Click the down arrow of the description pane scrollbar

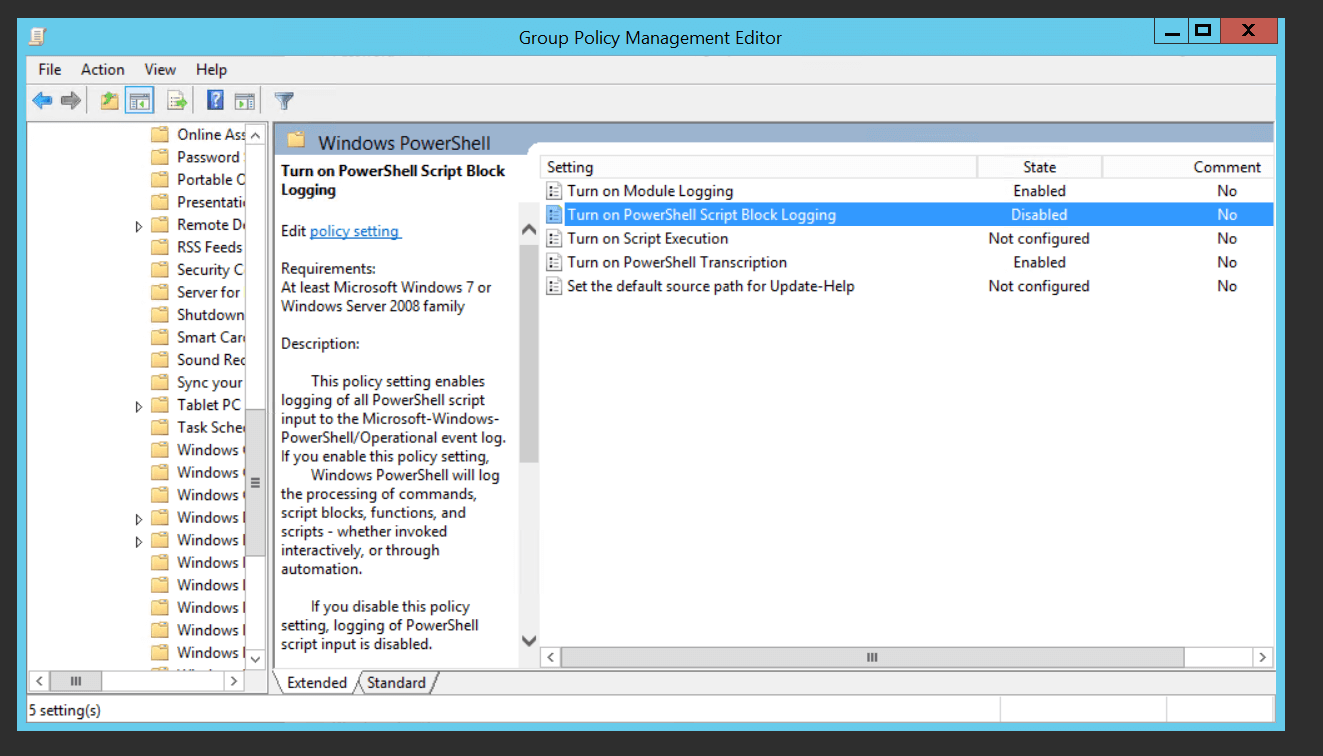coord(529,641)
